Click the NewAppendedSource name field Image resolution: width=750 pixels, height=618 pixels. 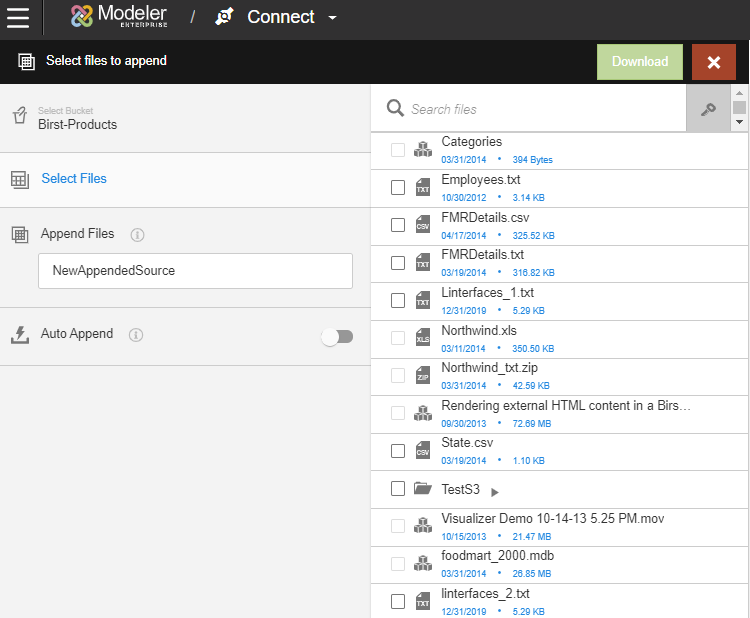coord(195,271)
